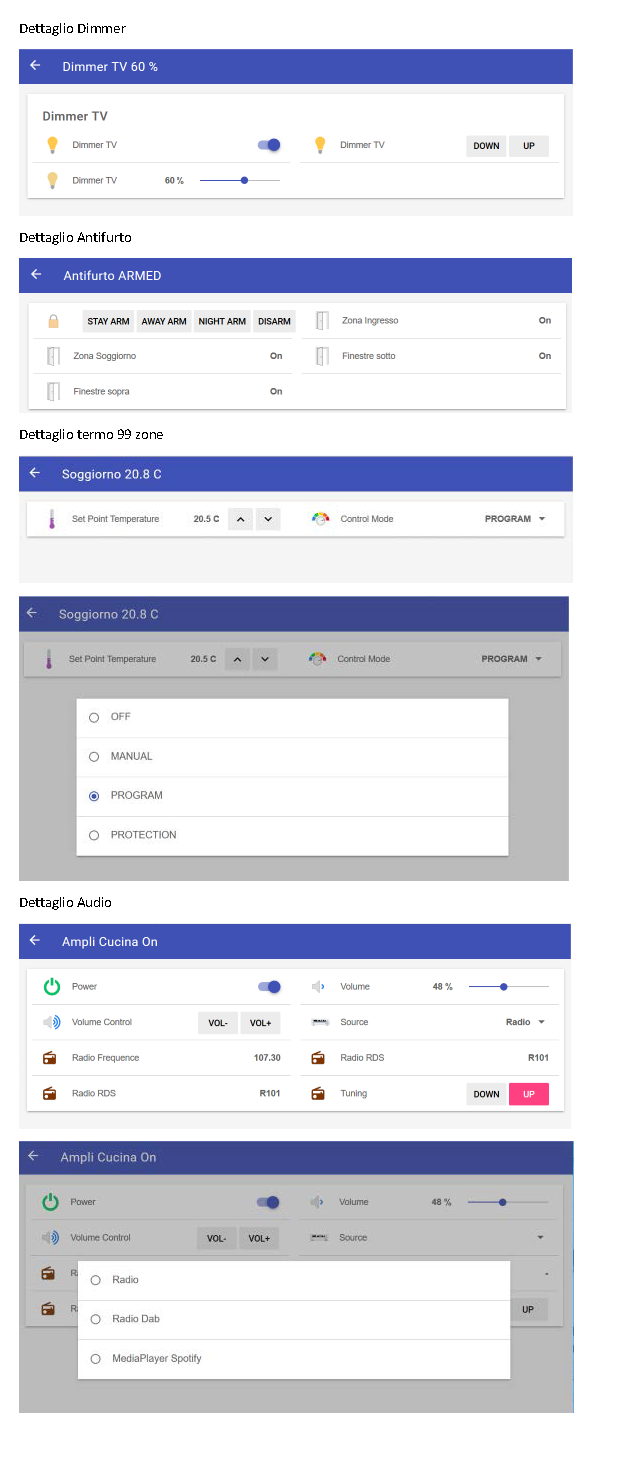Select Radio Dab from source list
The width and height of the screenshot is (617, 1471).
[96, 1319]
